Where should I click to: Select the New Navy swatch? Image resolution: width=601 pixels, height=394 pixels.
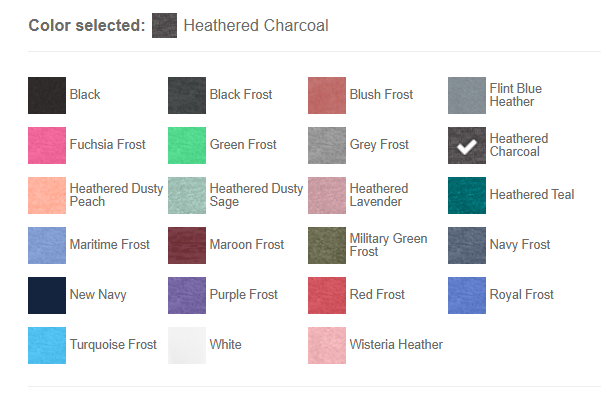47,296
